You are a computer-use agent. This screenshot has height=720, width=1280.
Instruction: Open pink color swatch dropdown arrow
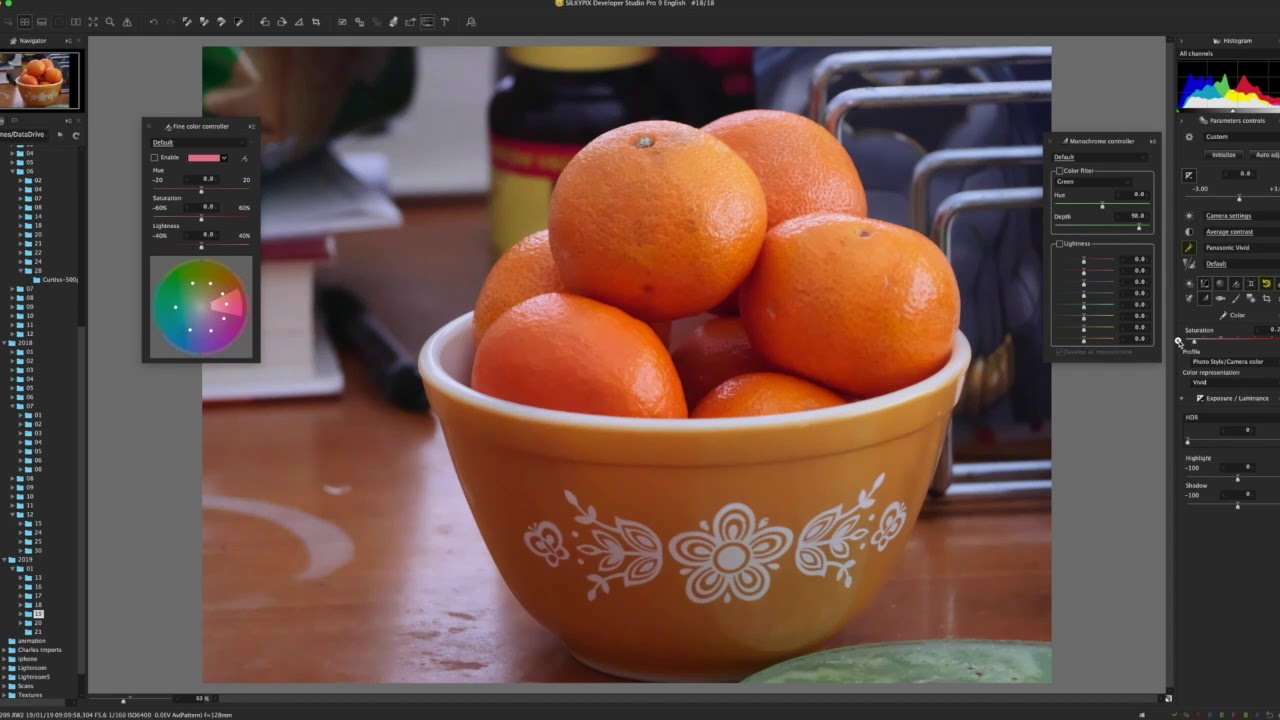[x=224, y=158]
